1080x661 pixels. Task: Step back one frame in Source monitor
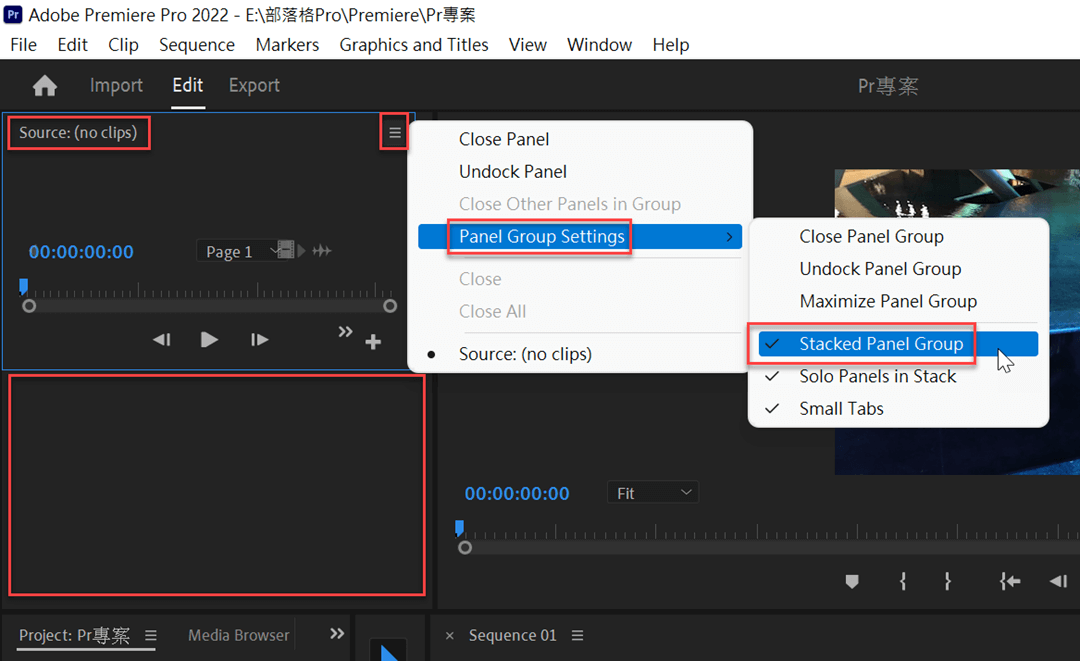coord(161,339)
